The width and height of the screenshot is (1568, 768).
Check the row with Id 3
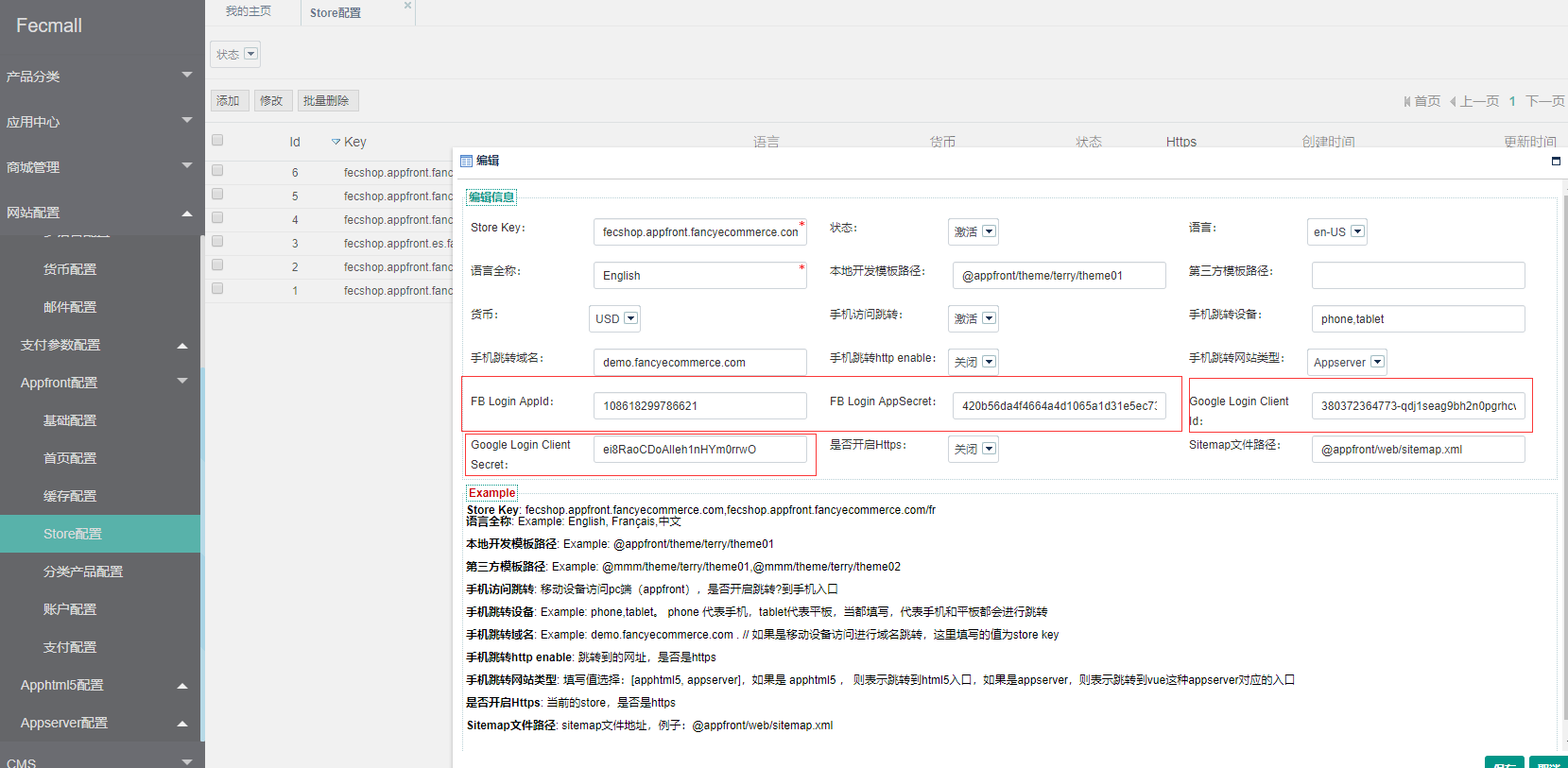click(x=217, y=241)
